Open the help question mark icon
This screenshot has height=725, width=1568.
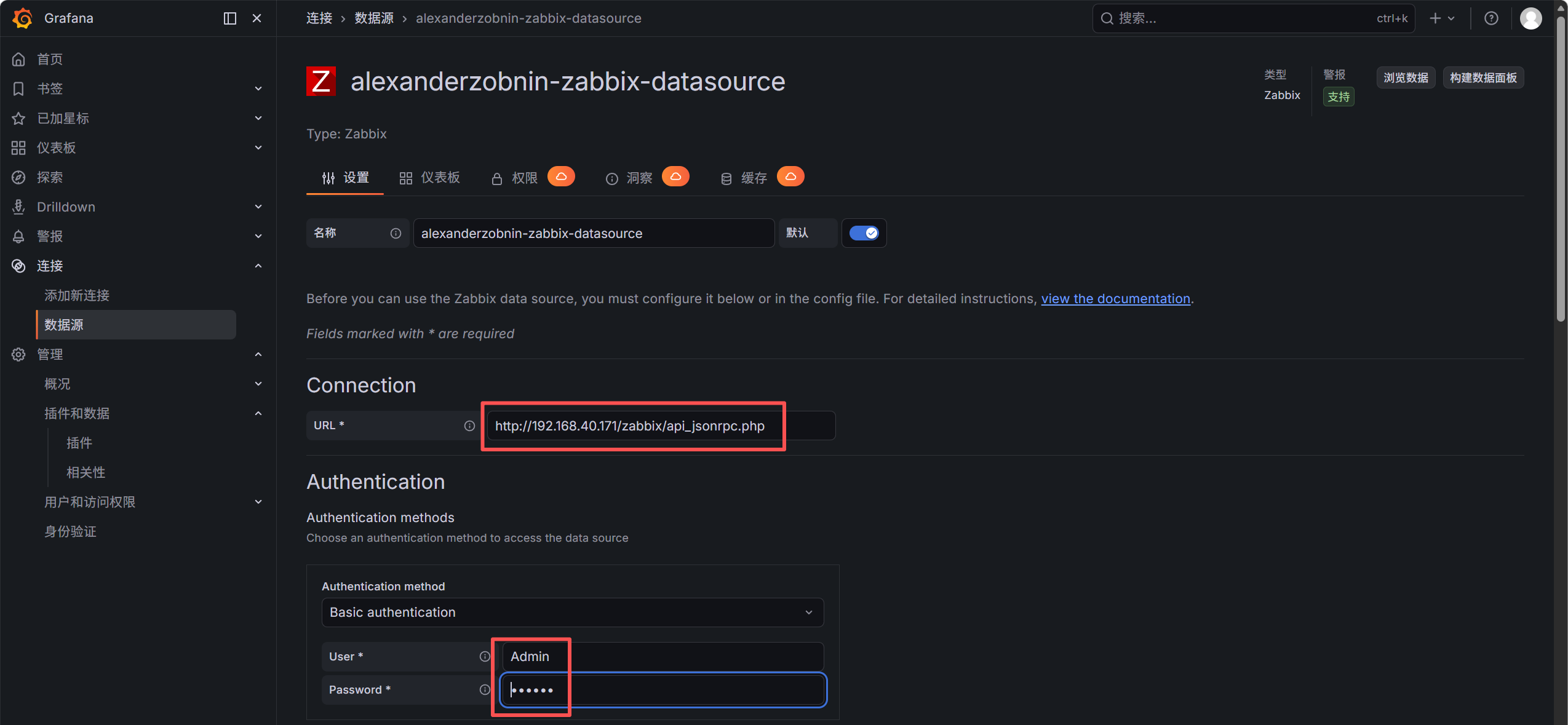[1491, 18]
